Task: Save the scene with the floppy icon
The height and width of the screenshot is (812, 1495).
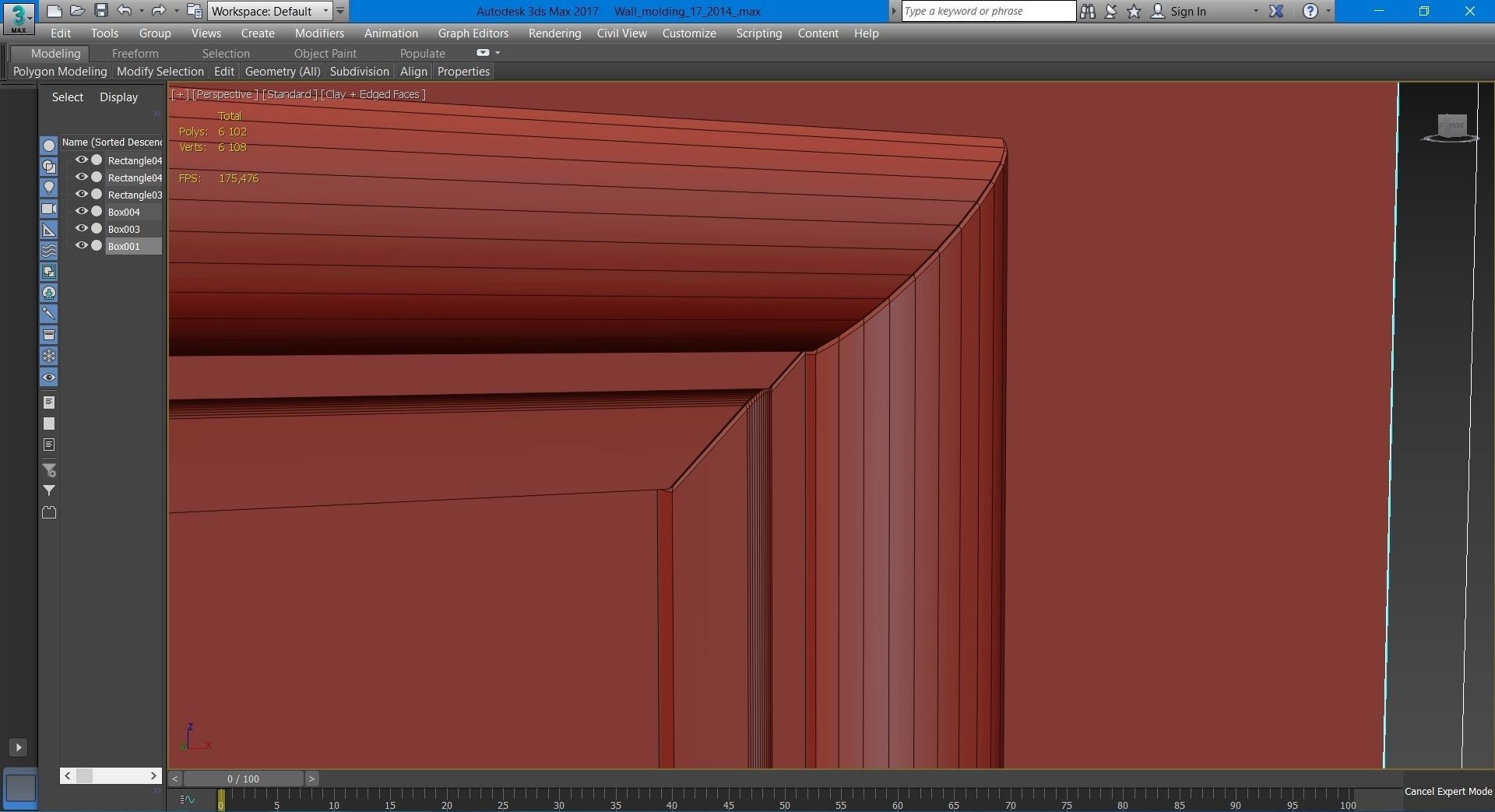Action: (x=100, y=11)
